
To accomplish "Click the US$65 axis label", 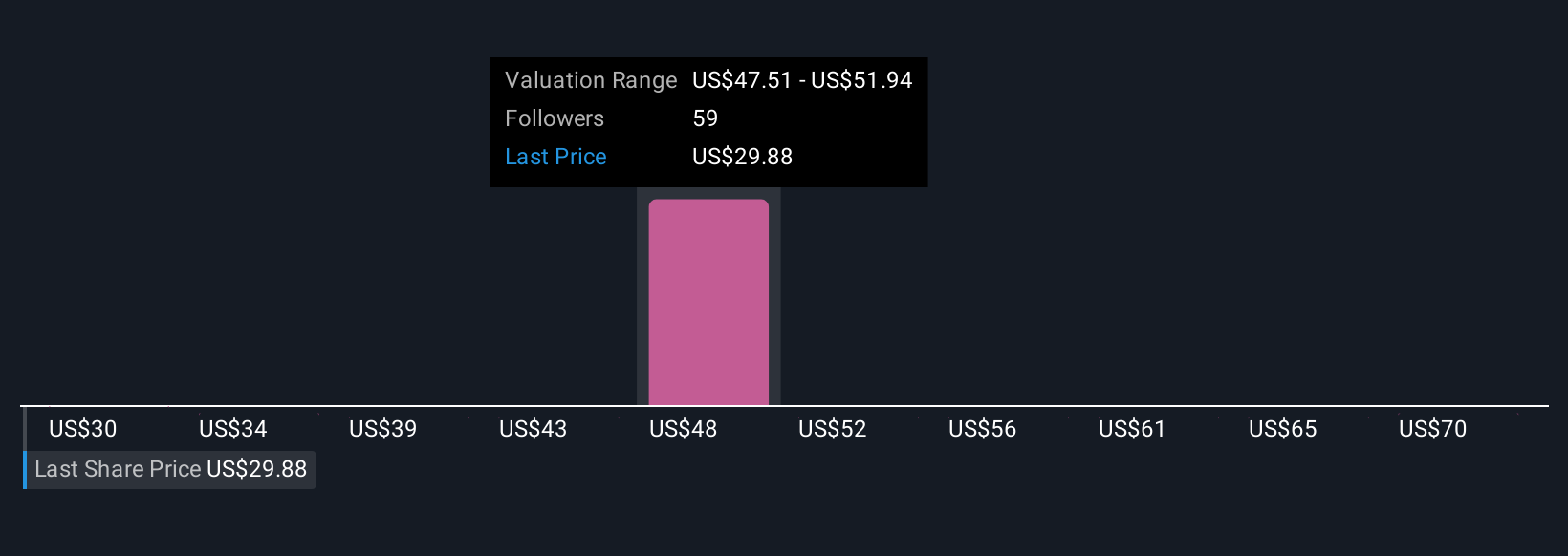I will point(1283,429).
